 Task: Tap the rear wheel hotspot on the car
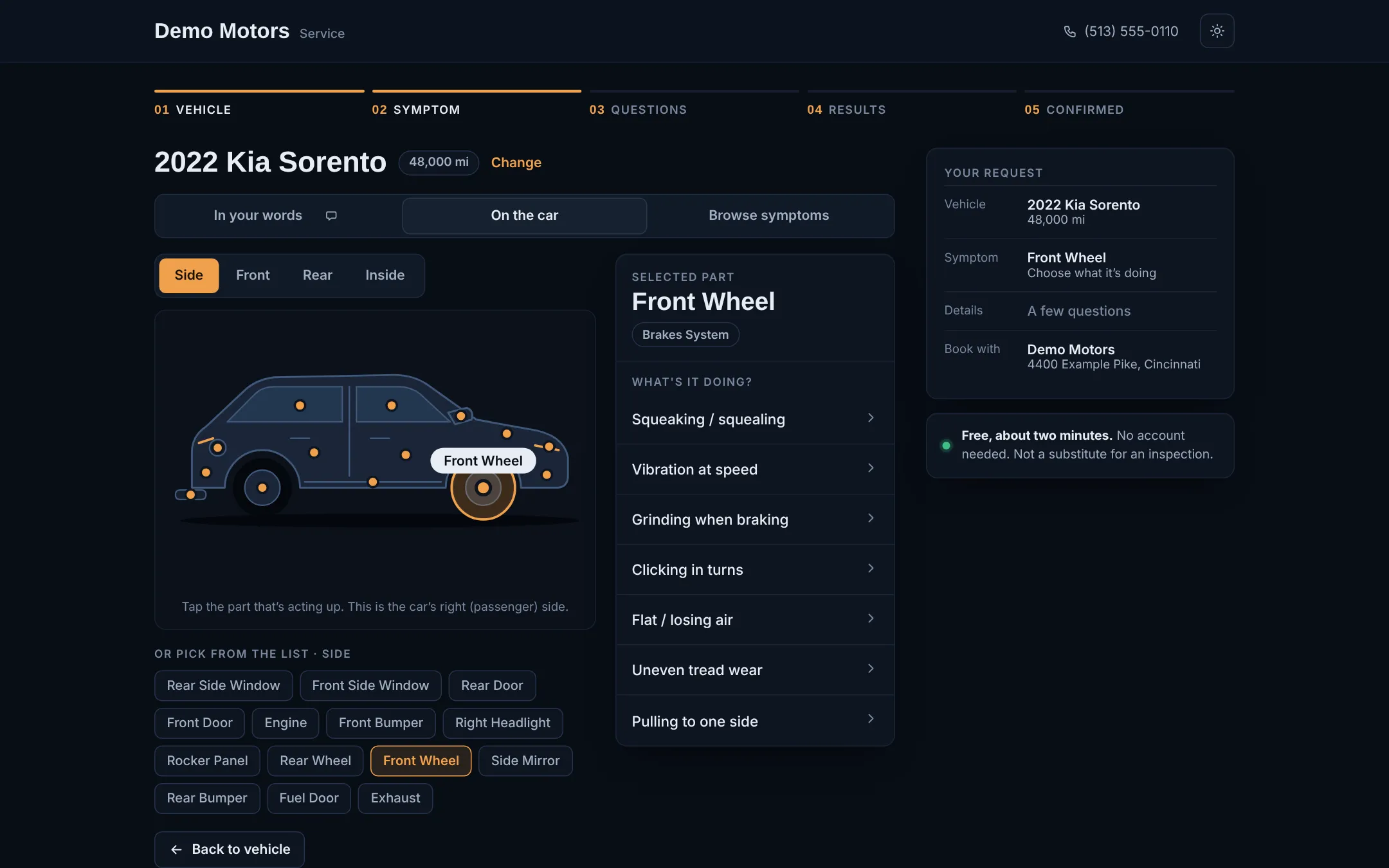262,488
